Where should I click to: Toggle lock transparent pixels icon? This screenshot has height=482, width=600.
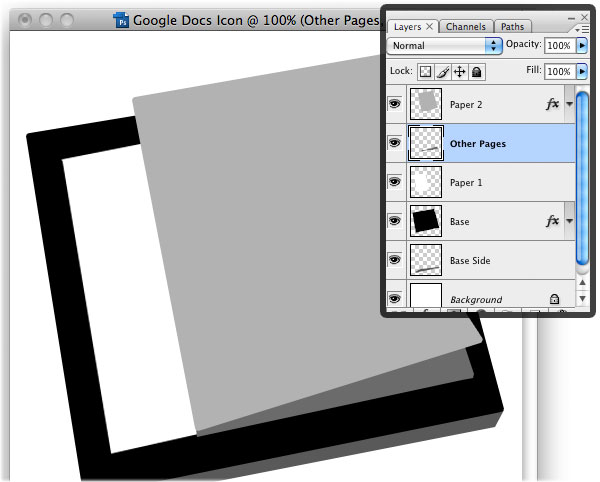pos(425,72)
